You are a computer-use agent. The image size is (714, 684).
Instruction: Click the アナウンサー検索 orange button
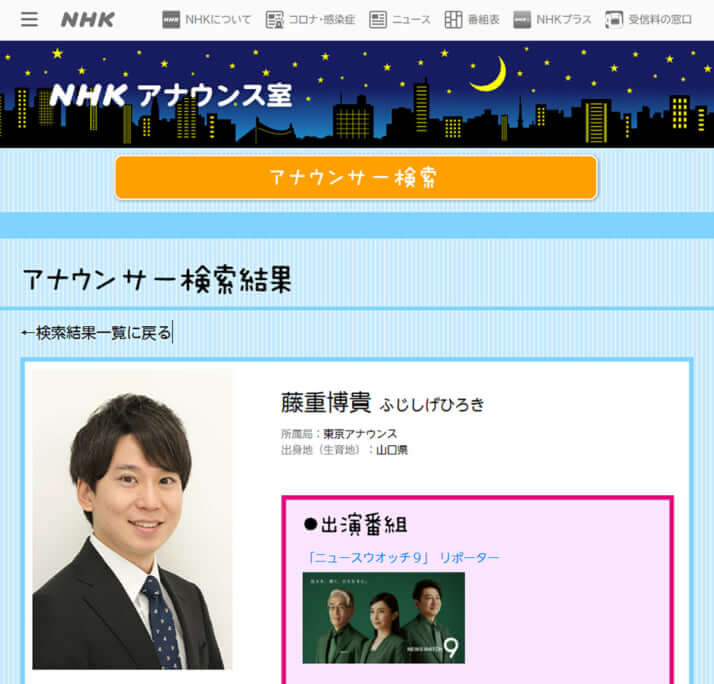(x=356, y=177)
